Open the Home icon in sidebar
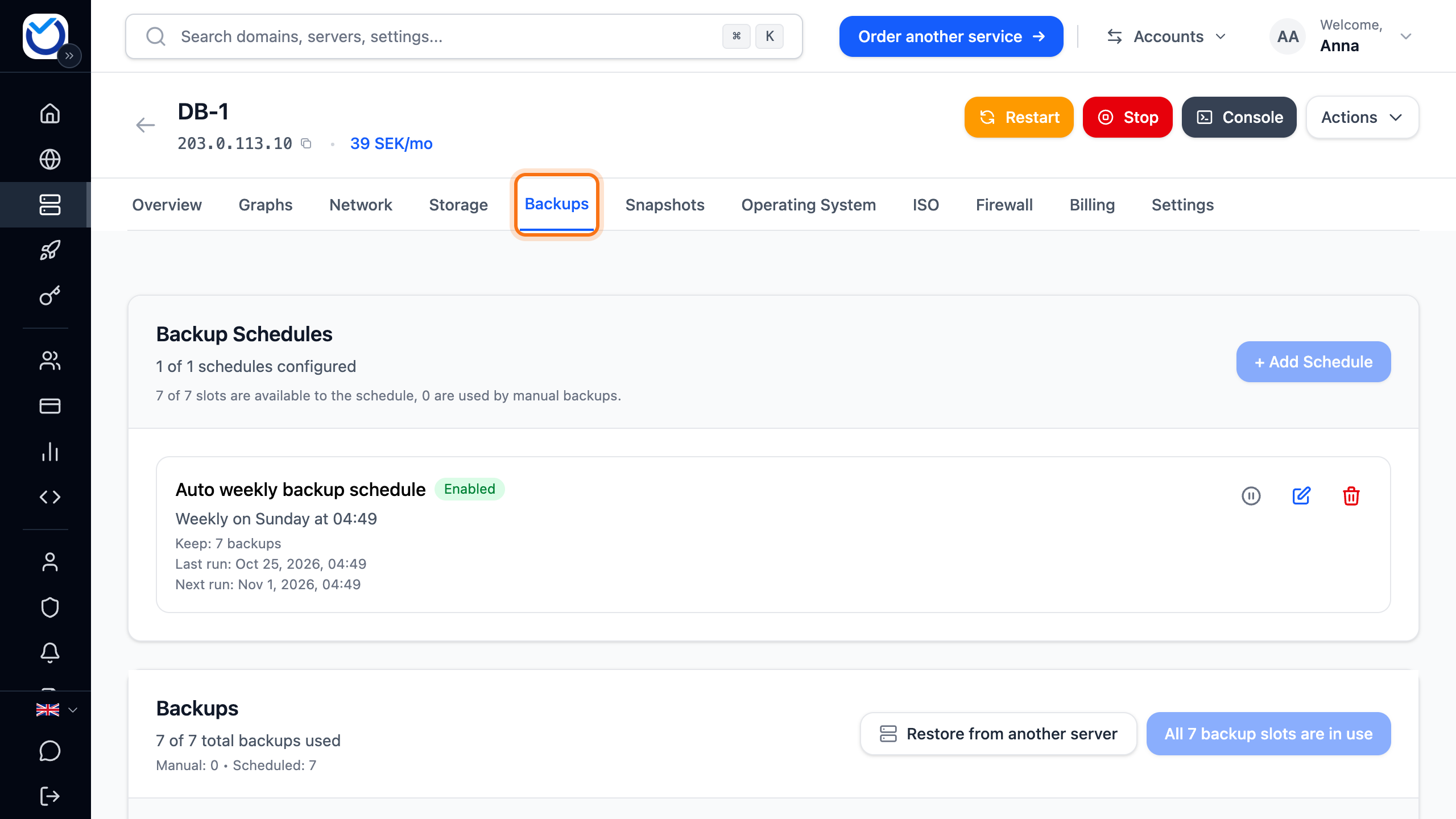Screen dimensions: 1456x819 [x=50, y=114]
